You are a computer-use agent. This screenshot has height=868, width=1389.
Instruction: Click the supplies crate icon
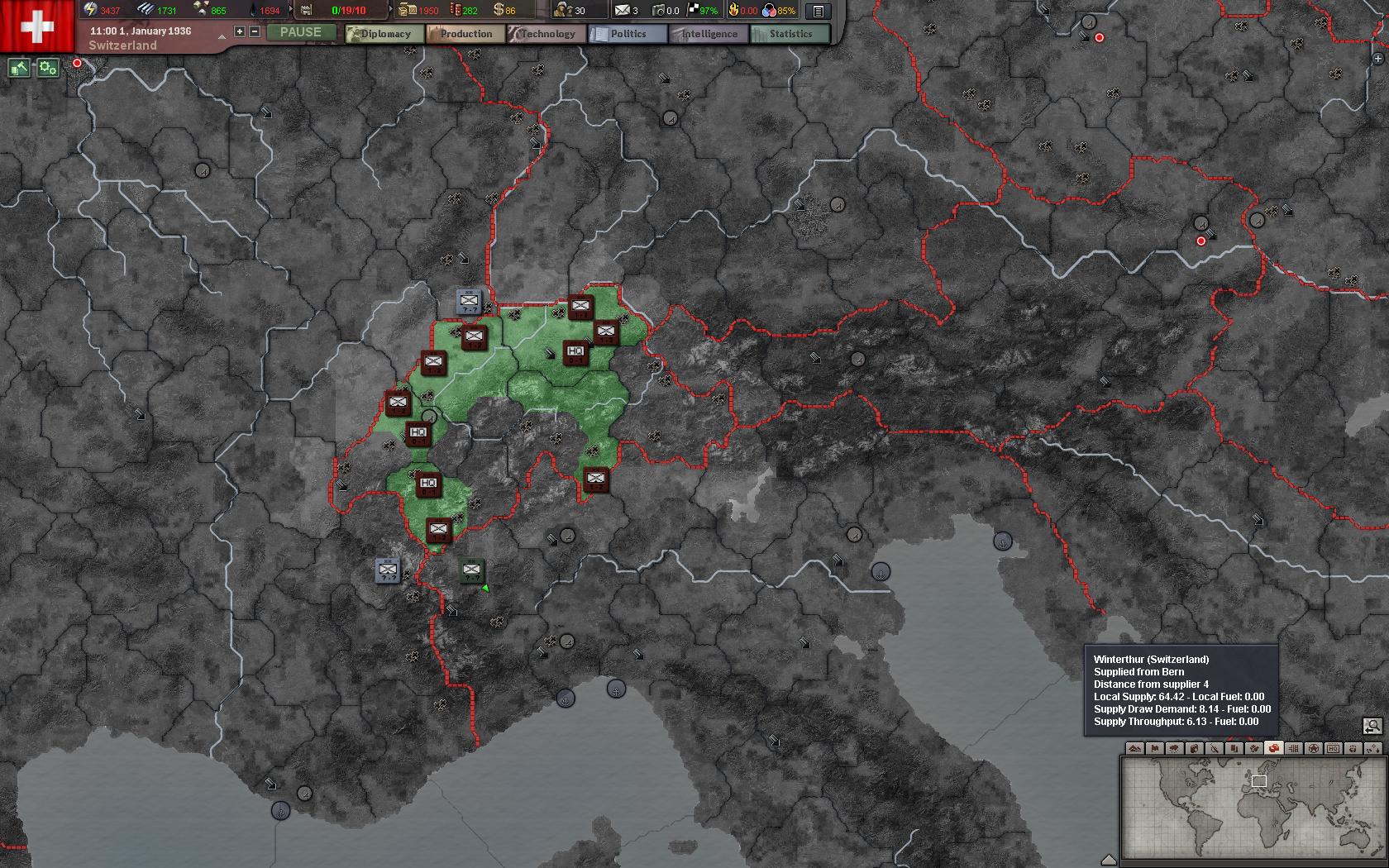[x=407, y=10]
